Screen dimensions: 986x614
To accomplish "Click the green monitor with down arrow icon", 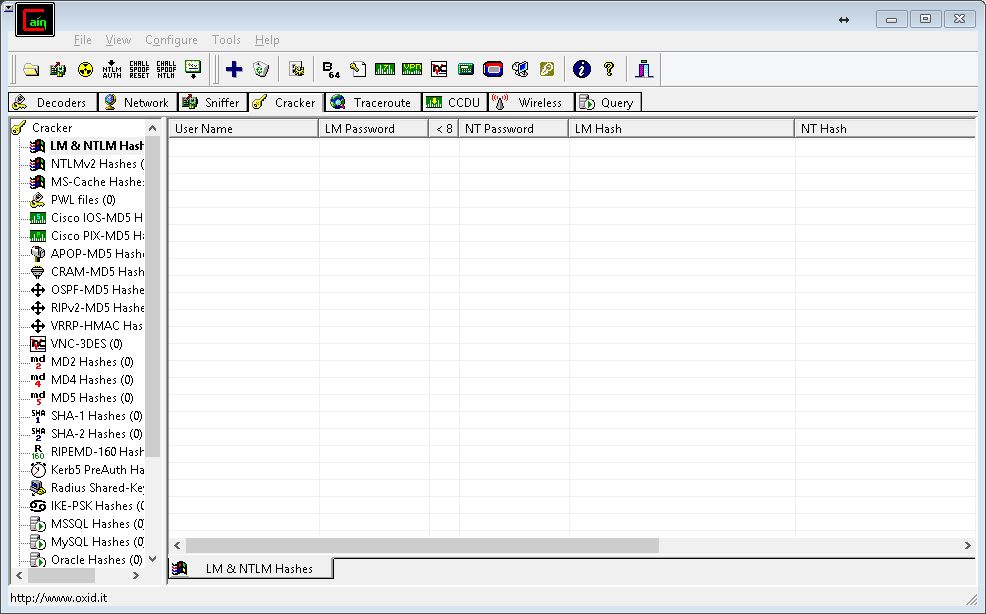I will pyautogui.click(x=193, y=69).
